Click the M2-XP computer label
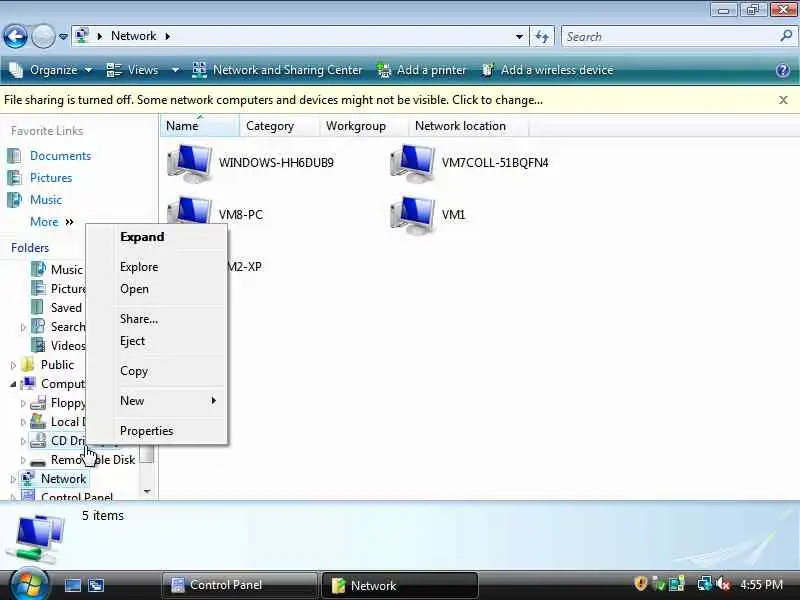The height and width of the screenshot is (600, 800). click(245, 266)
